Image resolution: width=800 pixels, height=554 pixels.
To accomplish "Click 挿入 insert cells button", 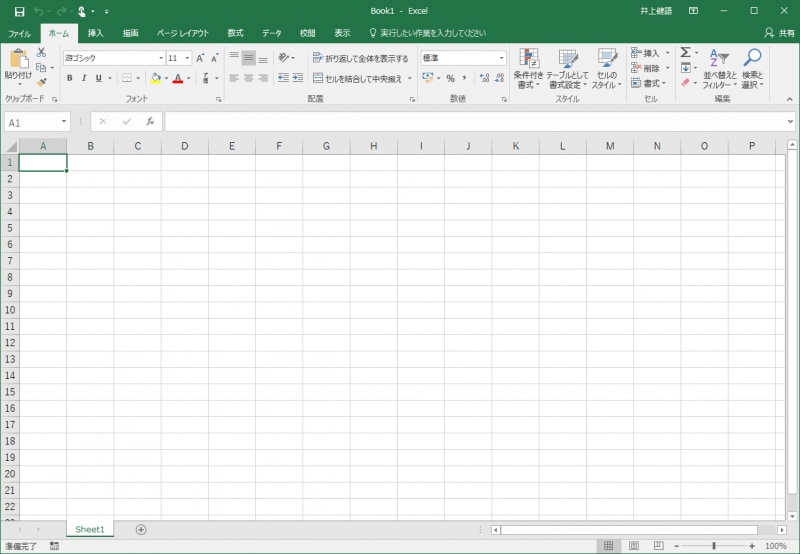I will click(645, 53).
